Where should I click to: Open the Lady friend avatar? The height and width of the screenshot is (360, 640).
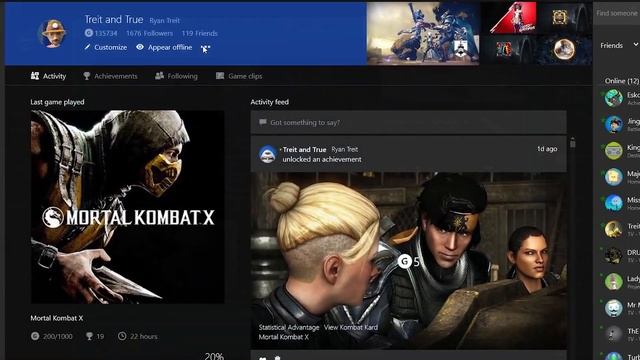point(613,282)
